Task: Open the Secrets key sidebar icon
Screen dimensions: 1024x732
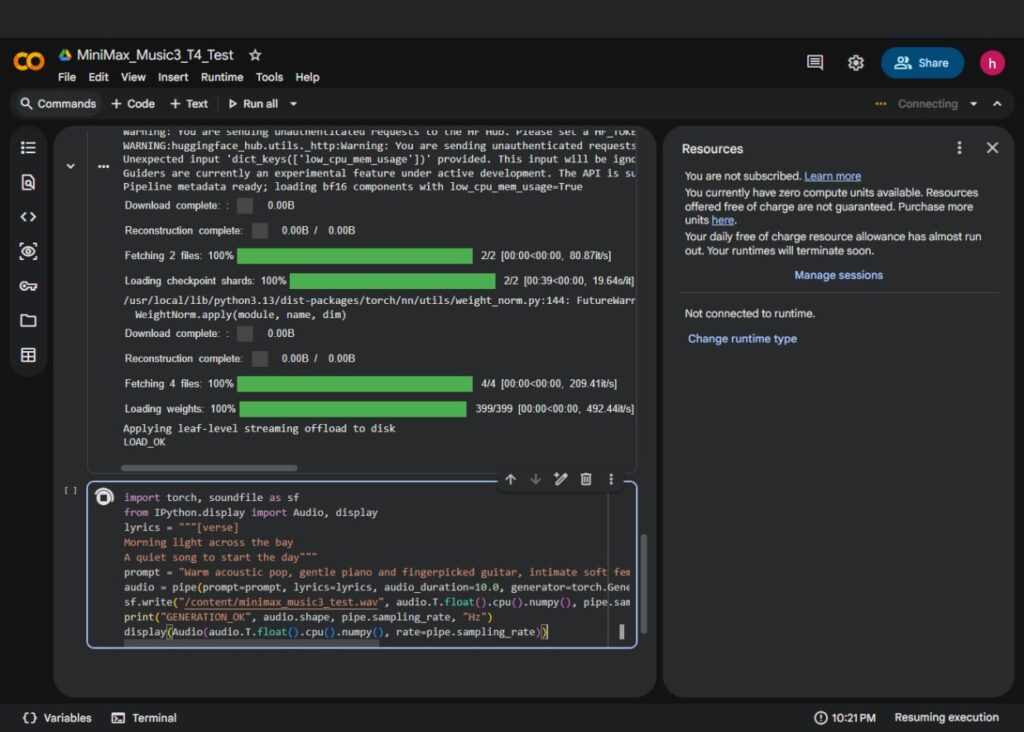Action: [28, 286]
